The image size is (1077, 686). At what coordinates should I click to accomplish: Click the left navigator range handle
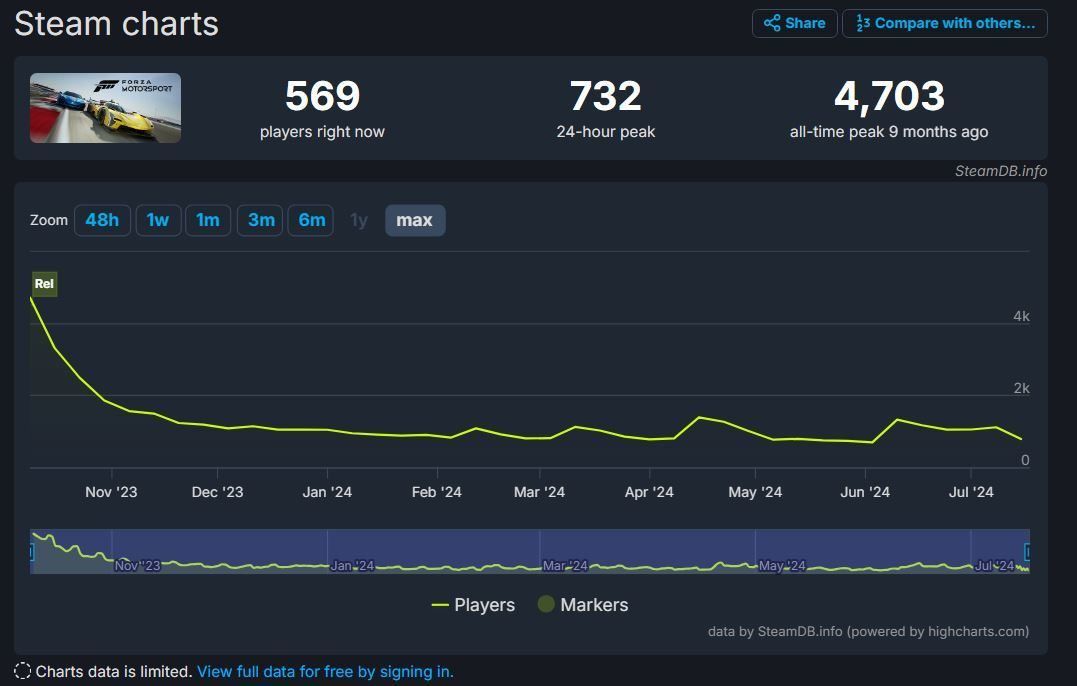click(x=32, y=551)
